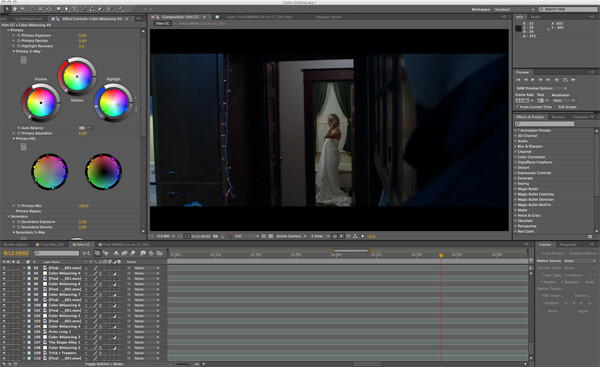Screen dimensions: 600x367
Task: Select the Rectangle shape tool
Action: 59,9
